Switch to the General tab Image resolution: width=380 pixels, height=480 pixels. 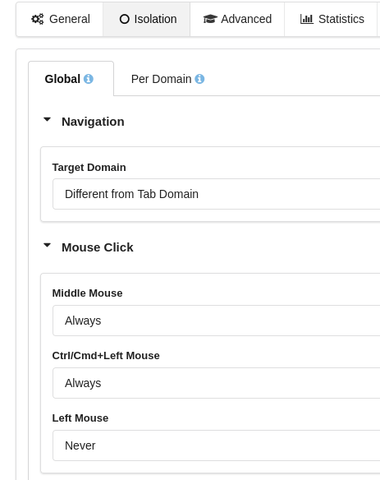point(60,19)
